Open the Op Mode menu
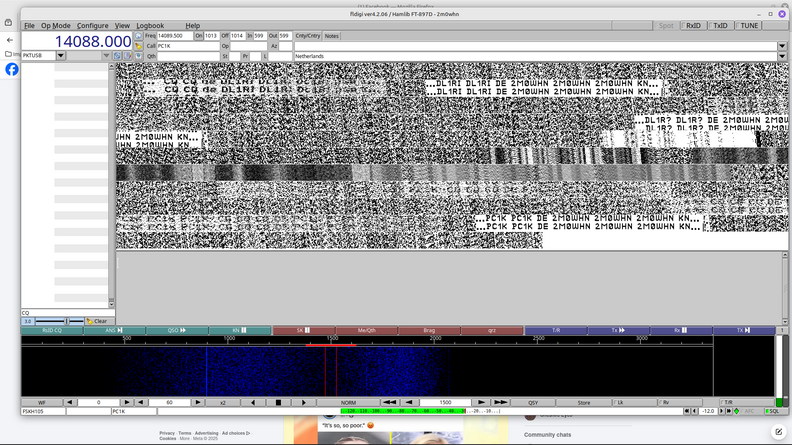The height and width of the screenshot is (445, 792). point(56,26)
